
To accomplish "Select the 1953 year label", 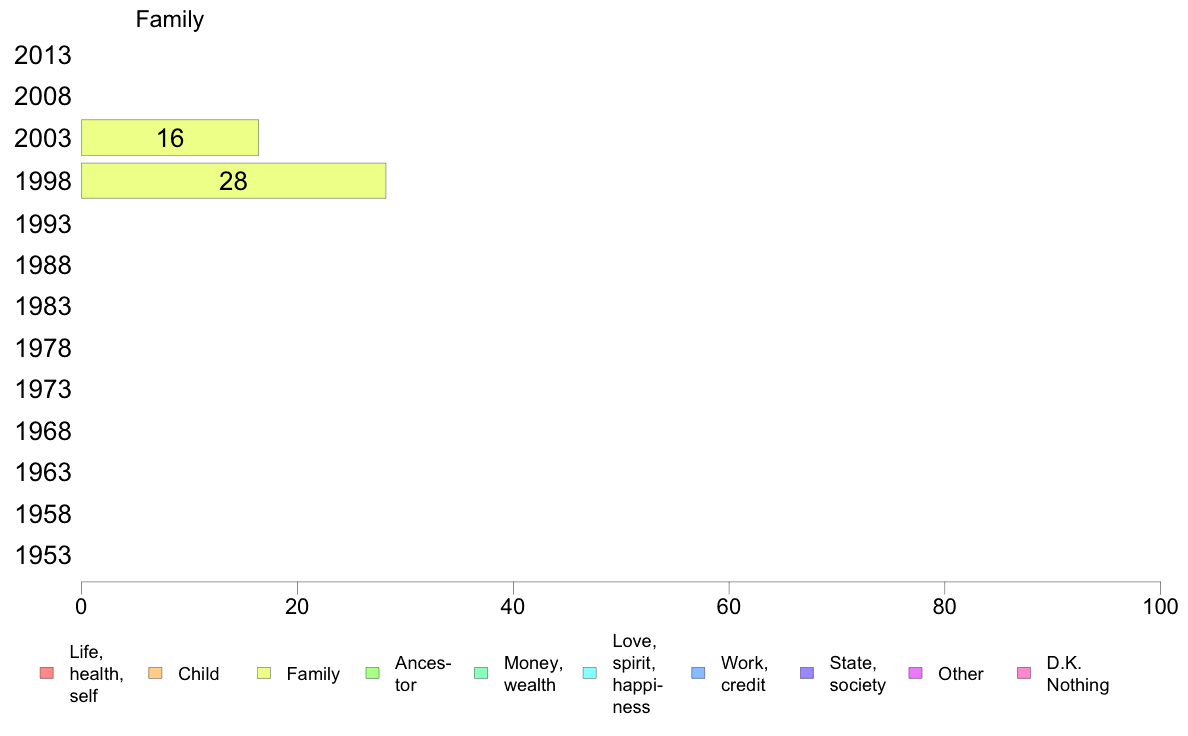I will tap(43, 556).
